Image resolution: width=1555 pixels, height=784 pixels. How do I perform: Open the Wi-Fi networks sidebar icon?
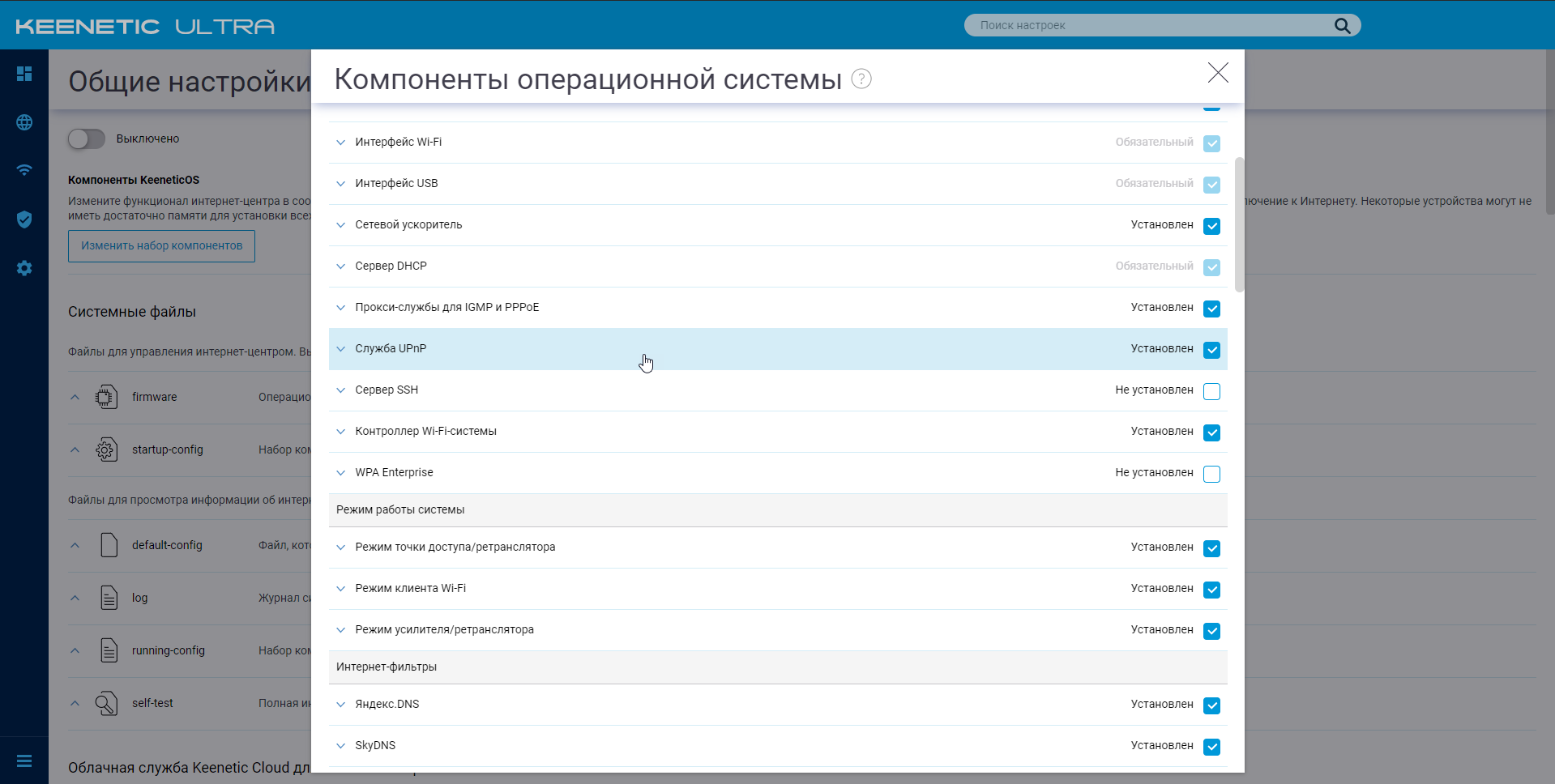[24, 170]
